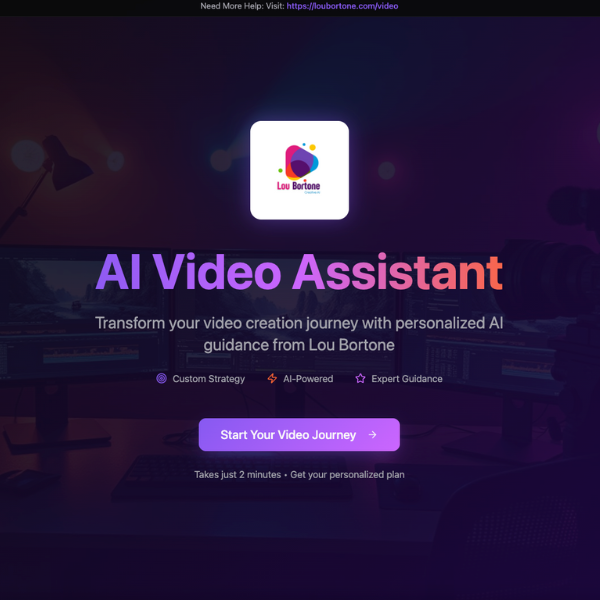This screenshot has height=600, width=600.
Task: Click the "Custom Strategy" label
Action: [209, 379]
